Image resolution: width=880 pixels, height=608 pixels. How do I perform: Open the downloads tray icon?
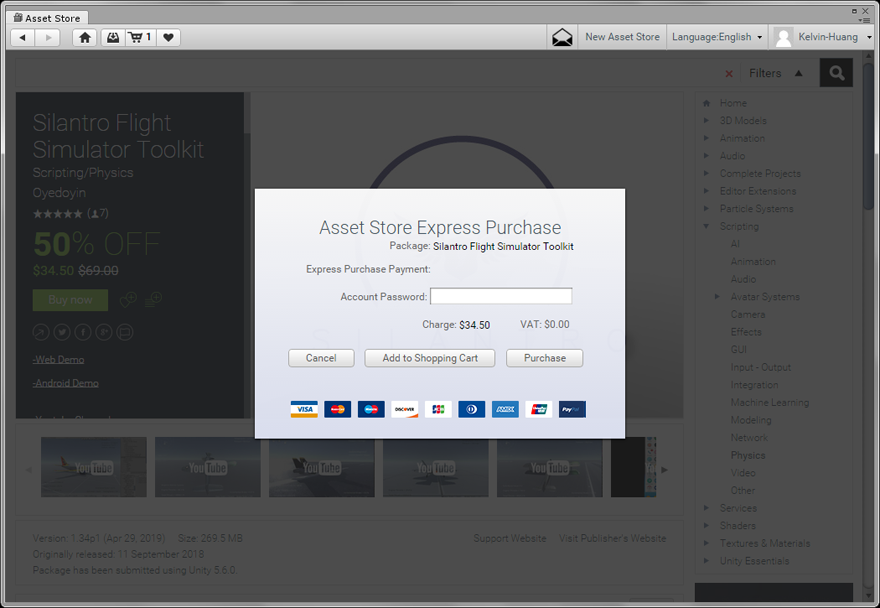tap(113, 38)
